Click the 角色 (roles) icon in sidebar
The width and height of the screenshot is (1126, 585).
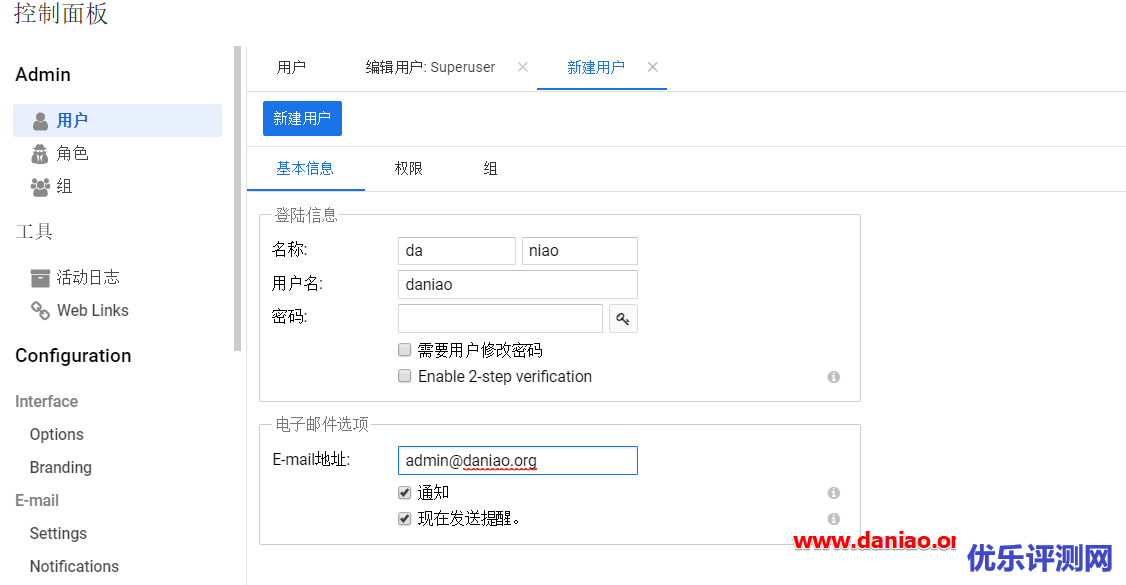pos(38,153)
